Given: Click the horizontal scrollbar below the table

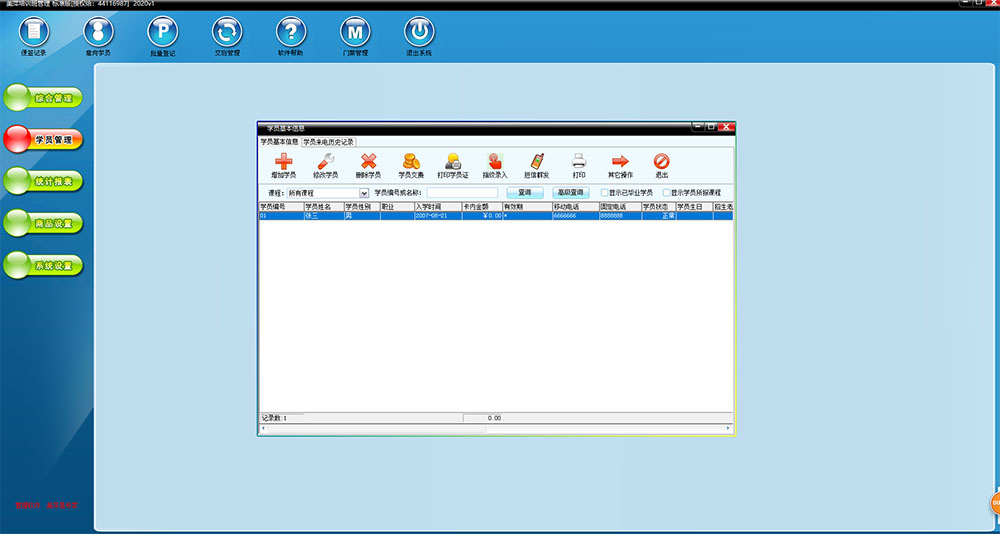Looking at the screenshot, I should [495, 429].
